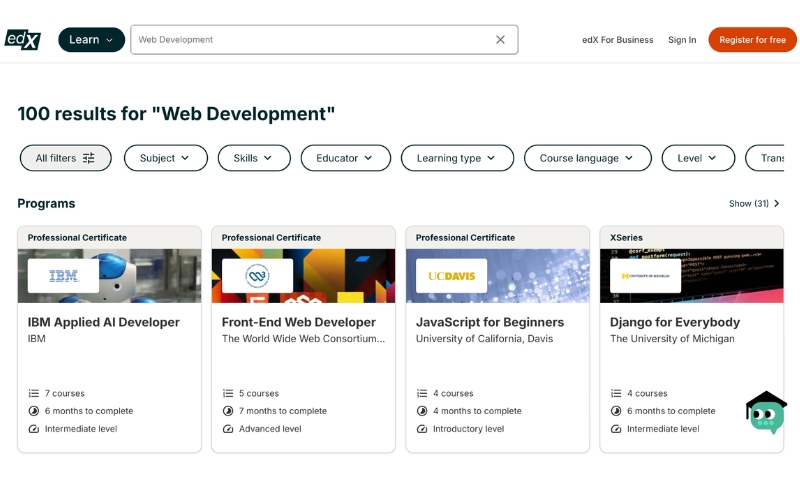
Task: Click the Web Development search field
Action: tap(324, 40)
